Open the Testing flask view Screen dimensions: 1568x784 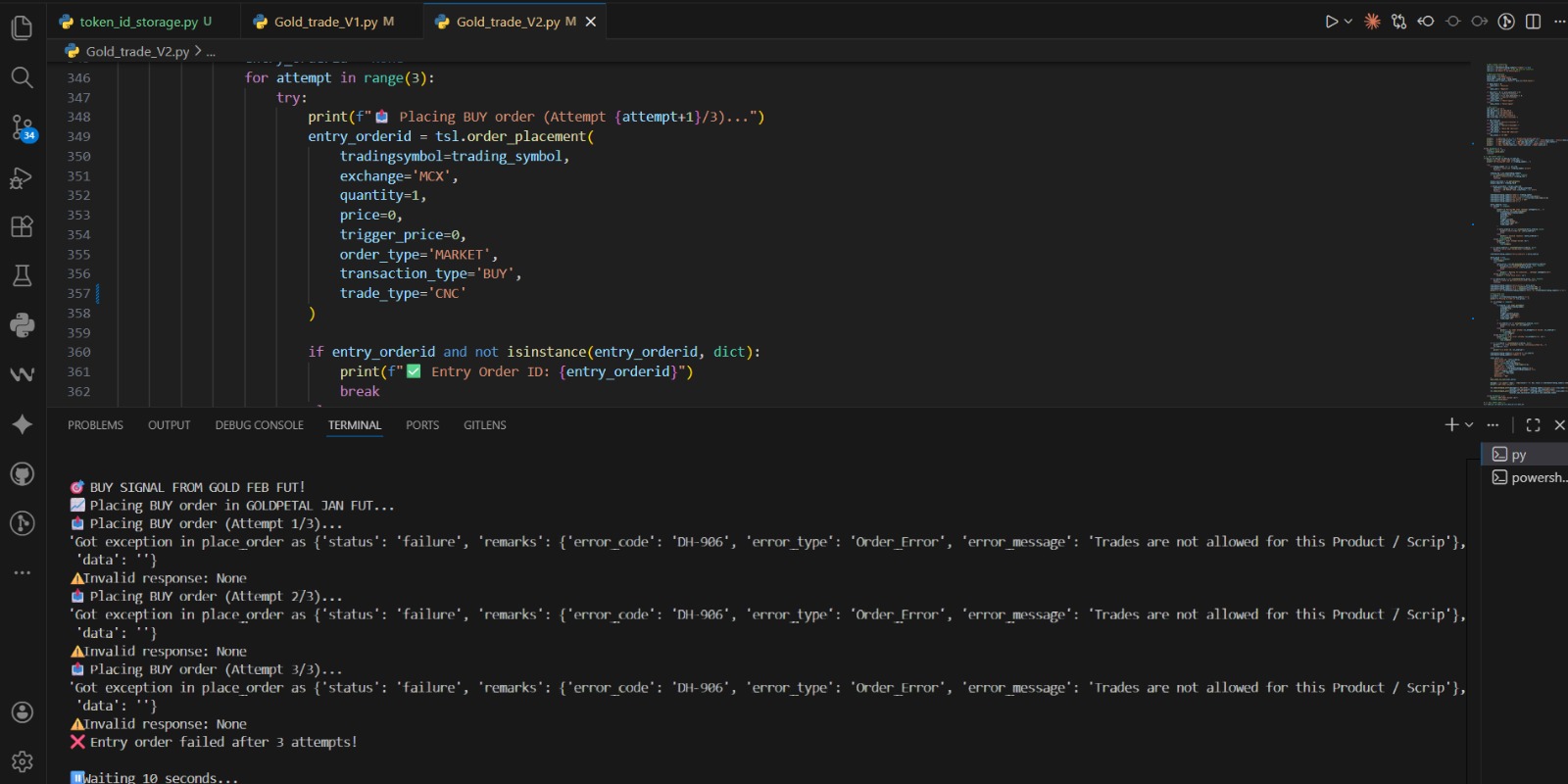pyautogui.click(x=22, y=275)
